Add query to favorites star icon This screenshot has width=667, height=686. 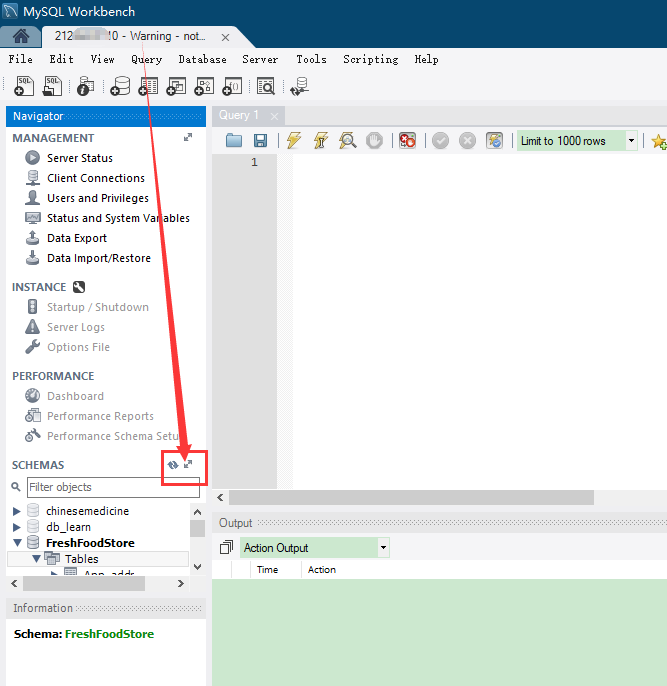point(659,141)
